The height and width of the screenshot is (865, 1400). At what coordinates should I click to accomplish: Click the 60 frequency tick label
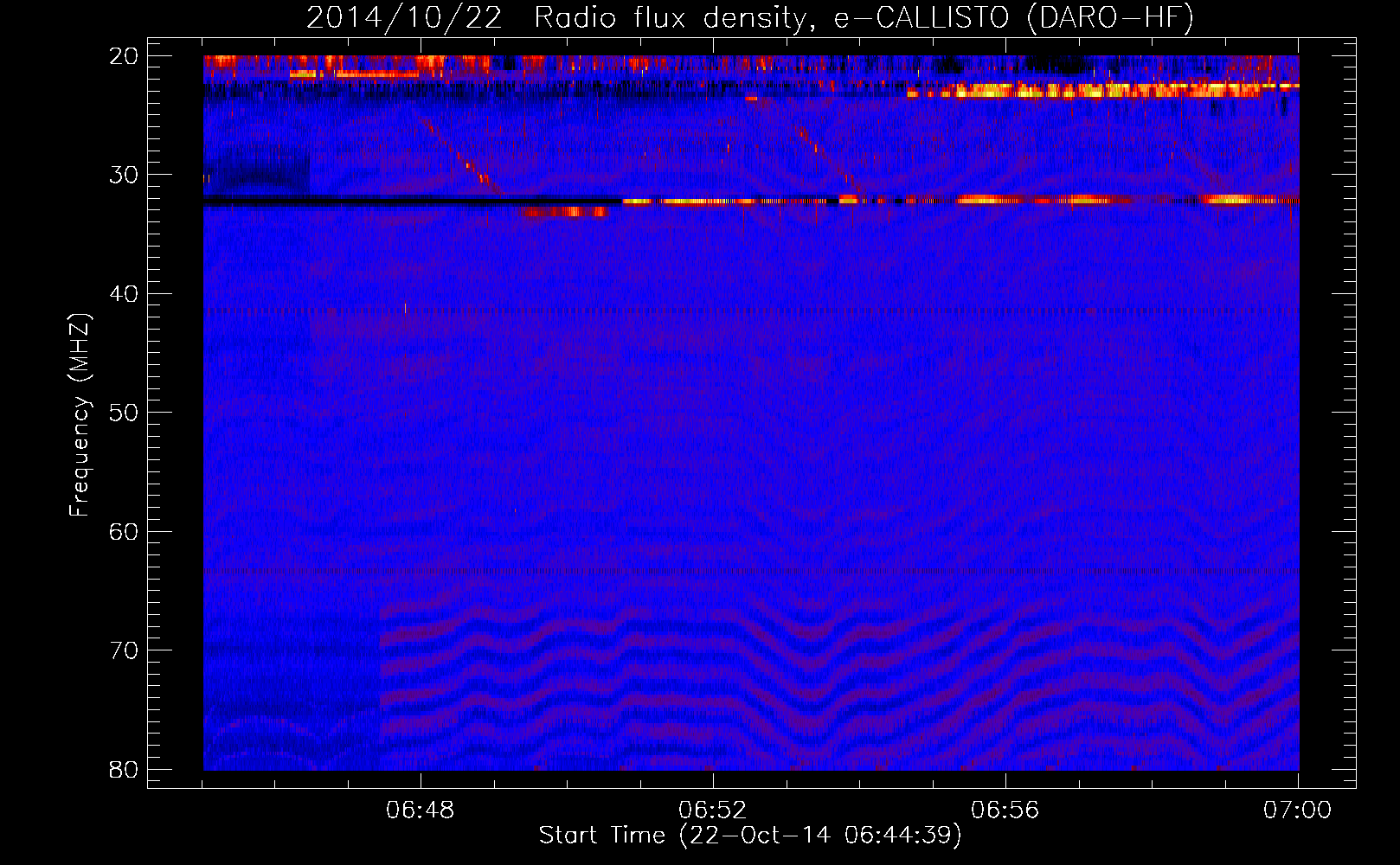125,531
